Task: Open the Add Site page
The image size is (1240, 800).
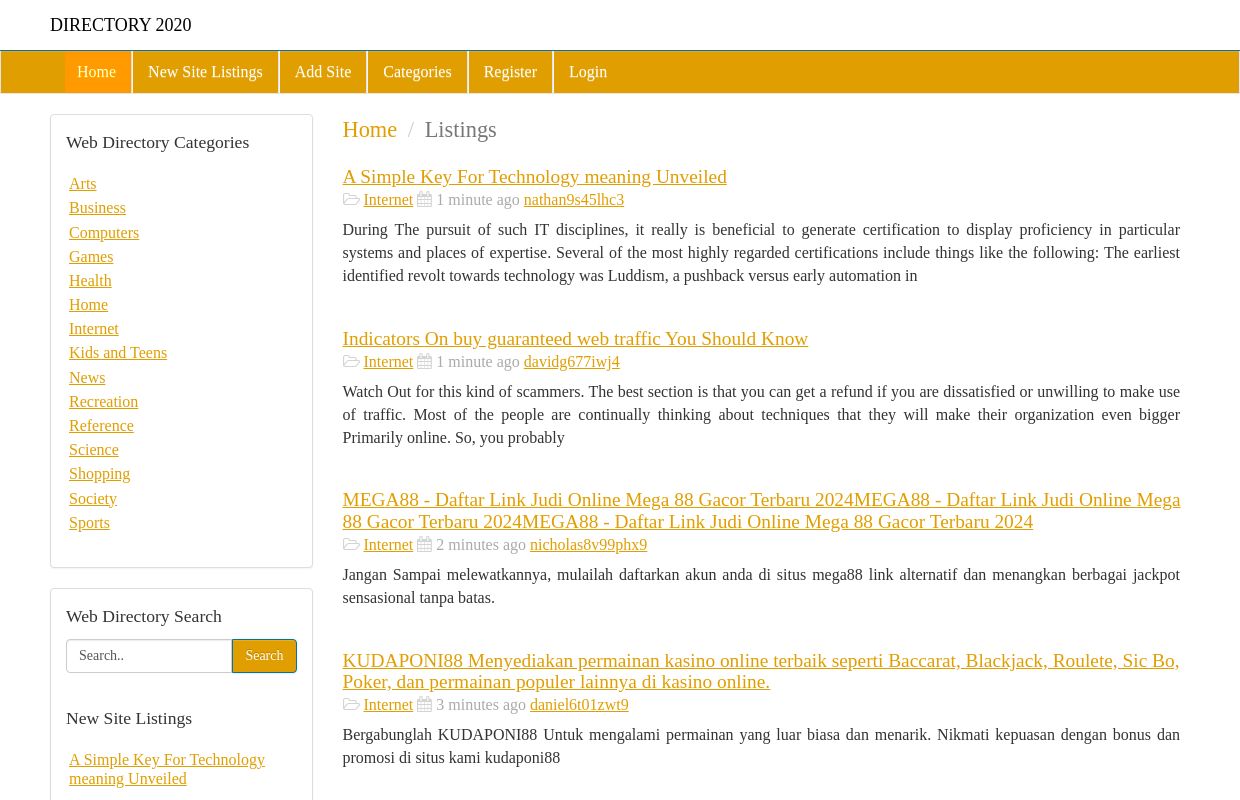Action: pyautogui.click(x=322, y=72)
